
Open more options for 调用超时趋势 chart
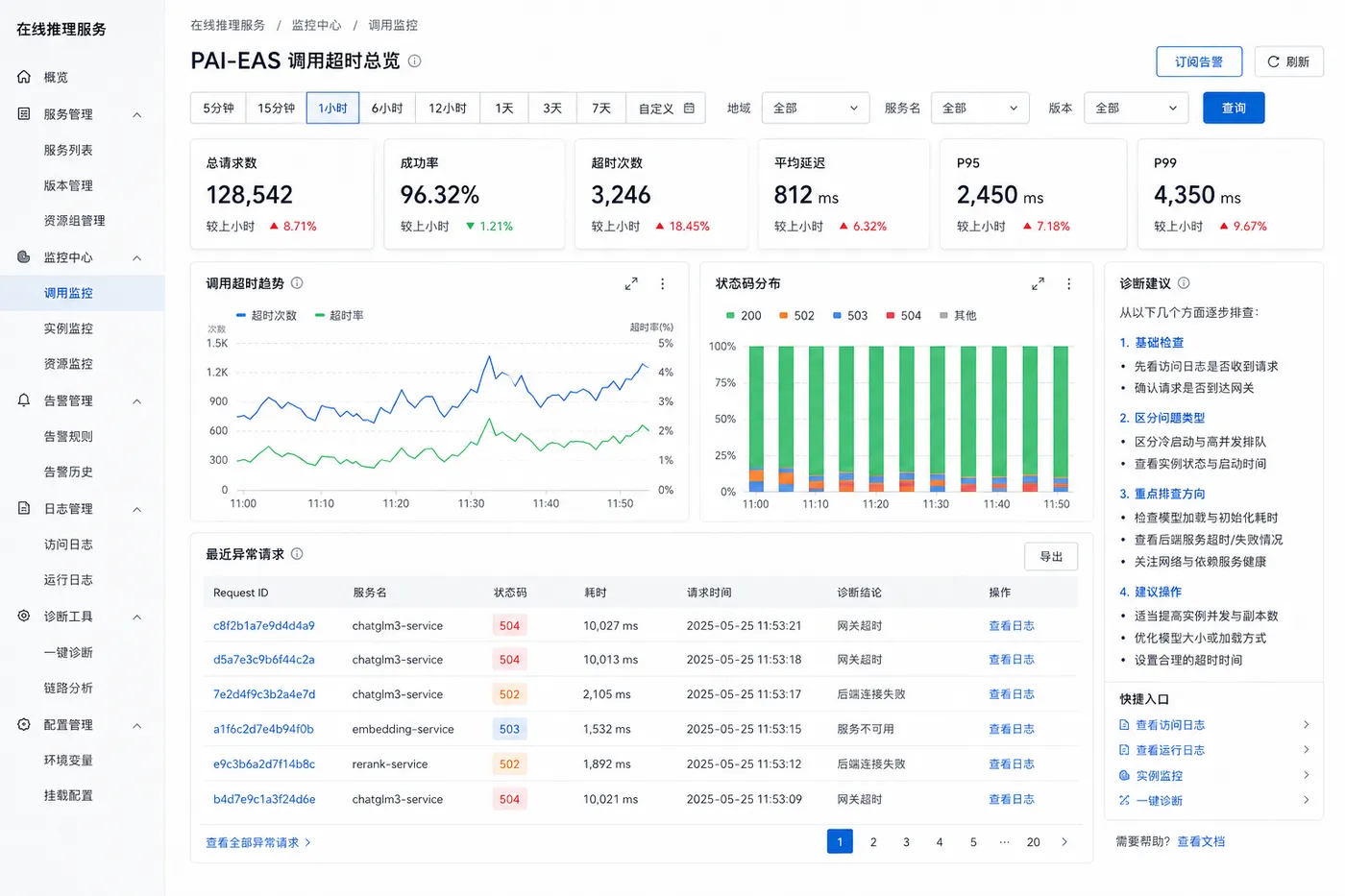point(663,284)
